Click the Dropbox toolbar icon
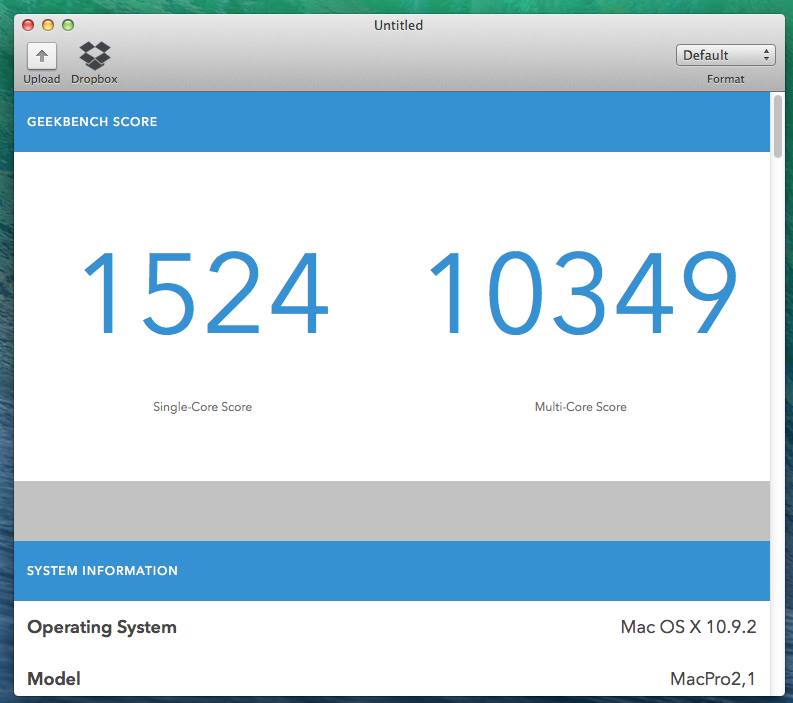 point(95,56)
